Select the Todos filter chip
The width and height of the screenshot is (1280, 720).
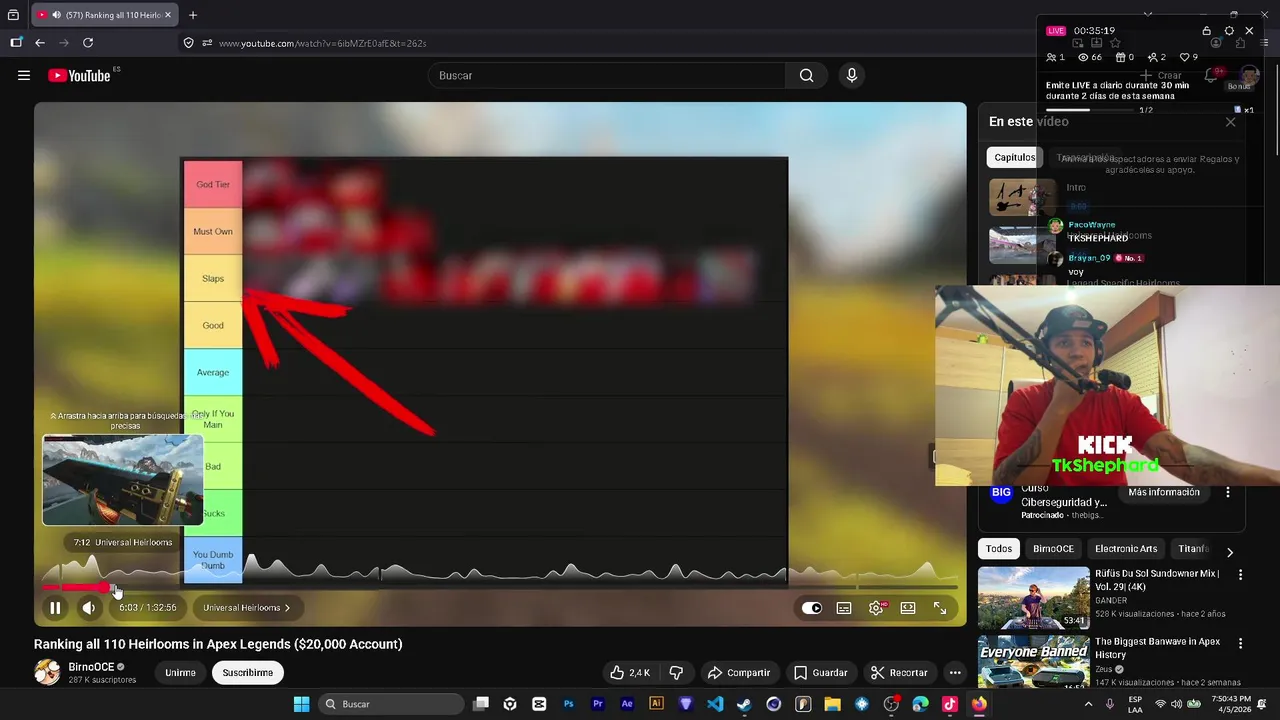pyautogui.click(x=999, y=549)
